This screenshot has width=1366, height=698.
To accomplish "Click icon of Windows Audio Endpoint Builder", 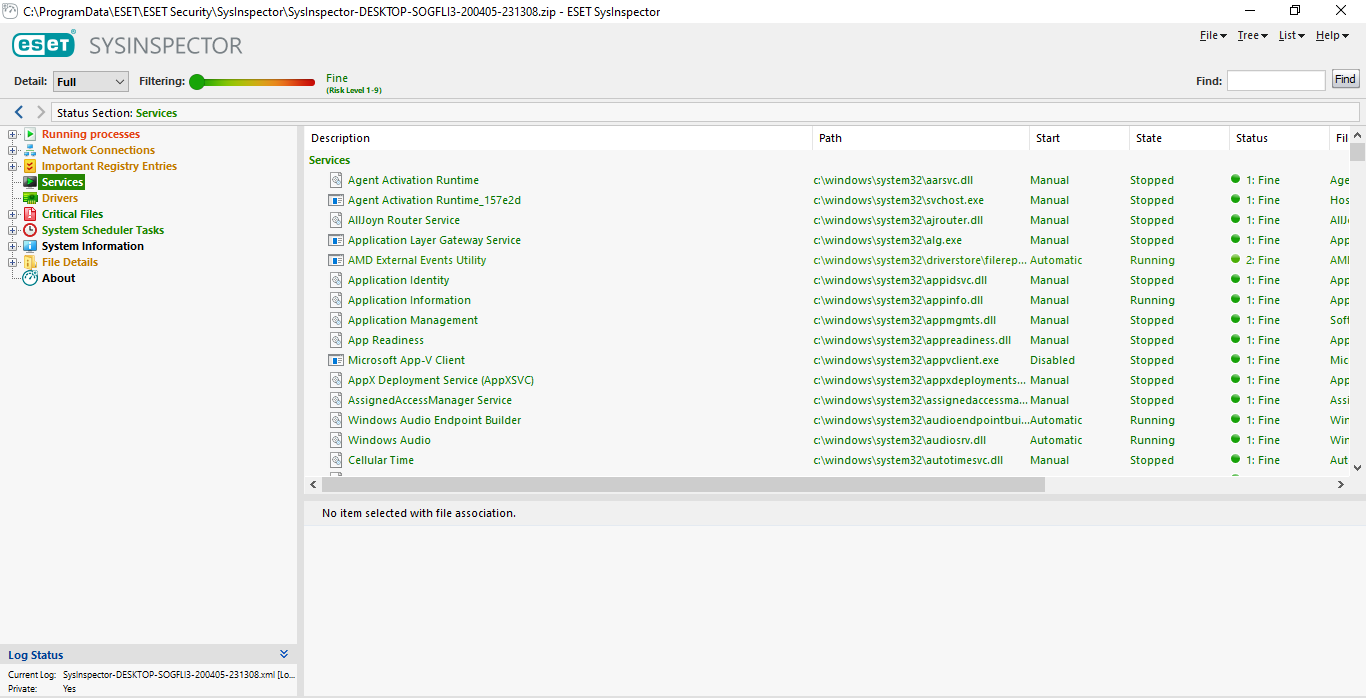I will coord(337,420).
